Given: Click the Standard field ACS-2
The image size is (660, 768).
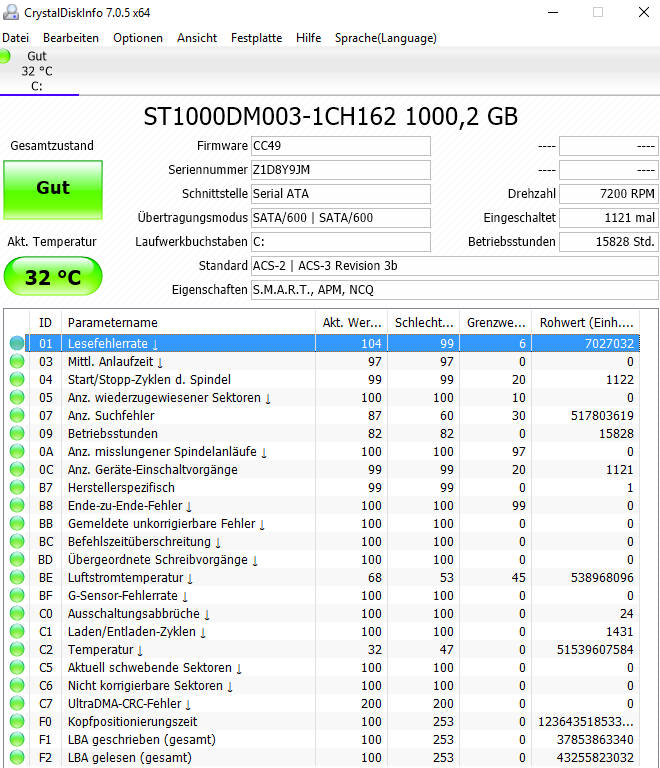Looking at the screenshot, I should coord(454,265).
